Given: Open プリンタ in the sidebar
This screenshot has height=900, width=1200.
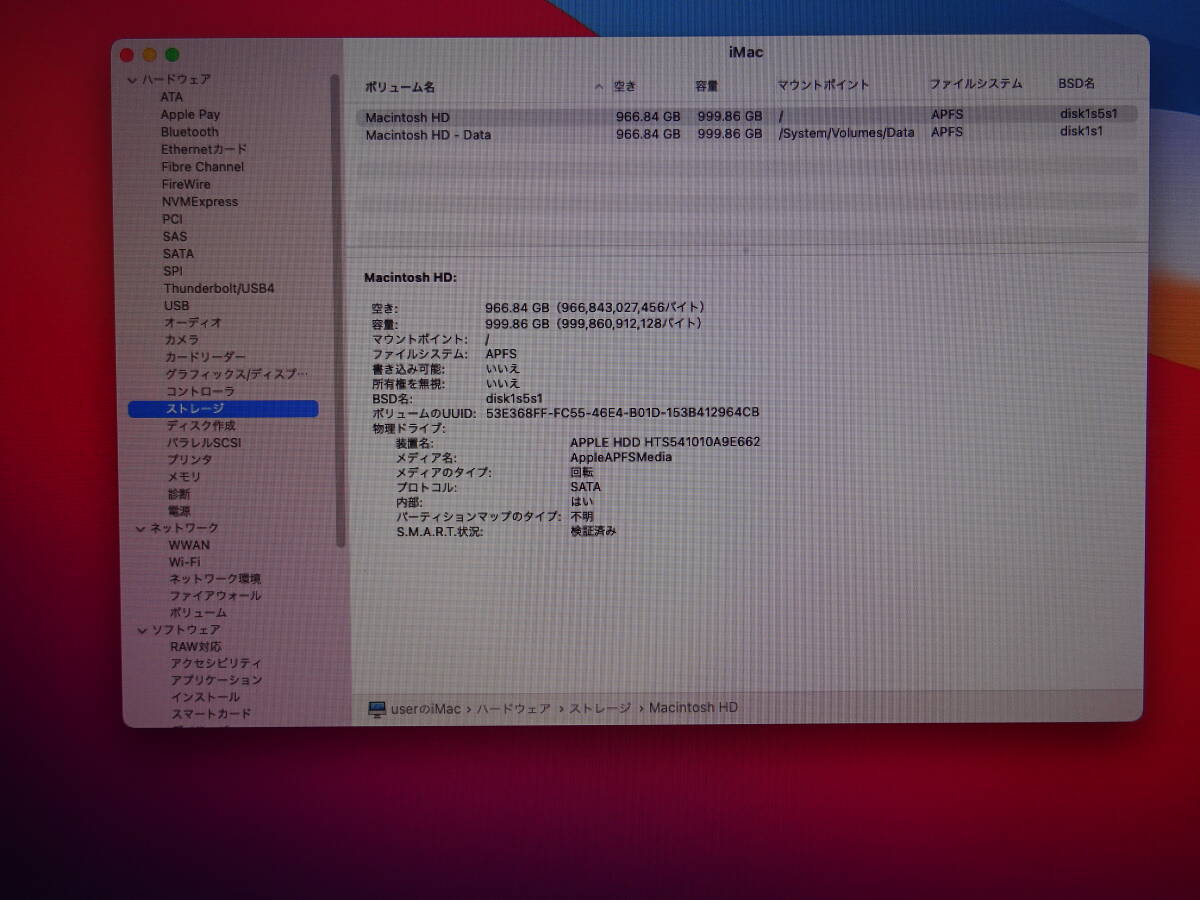Looking at the screenshot, I should click(x=189, y=459).
